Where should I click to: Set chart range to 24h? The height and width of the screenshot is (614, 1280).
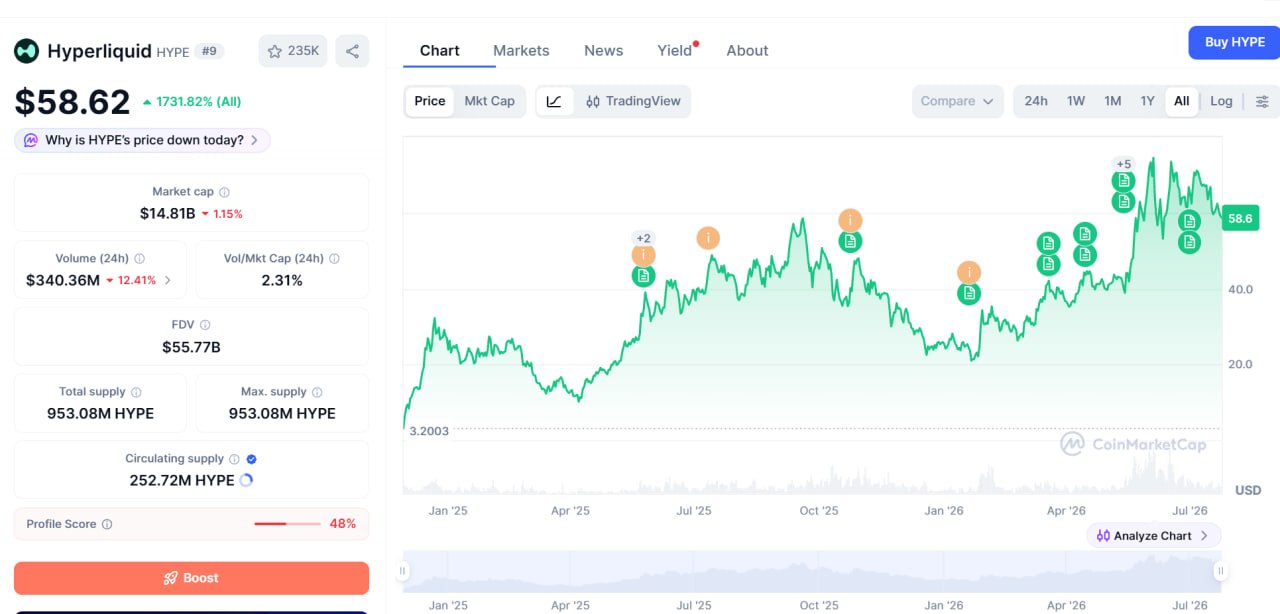[1036, 101]
